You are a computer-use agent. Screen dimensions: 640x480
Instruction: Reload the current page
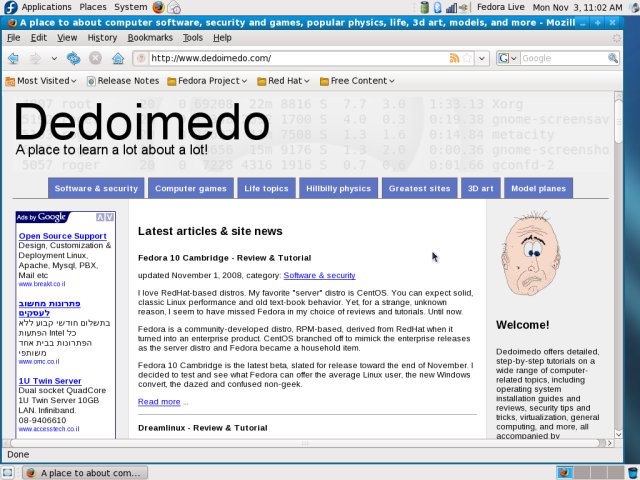(74, 58)
